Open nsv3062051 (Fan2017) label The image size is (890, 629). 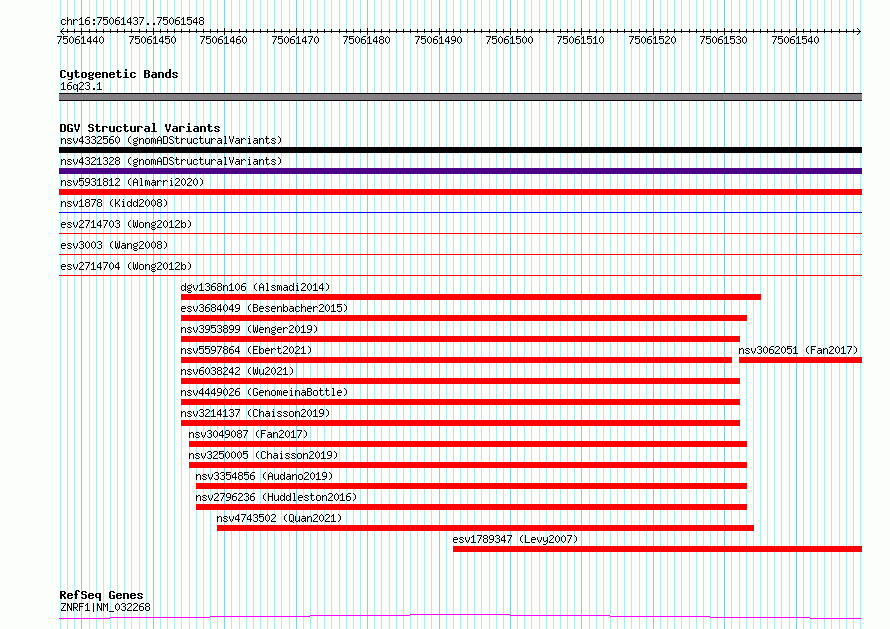click(x=798, y=350)
